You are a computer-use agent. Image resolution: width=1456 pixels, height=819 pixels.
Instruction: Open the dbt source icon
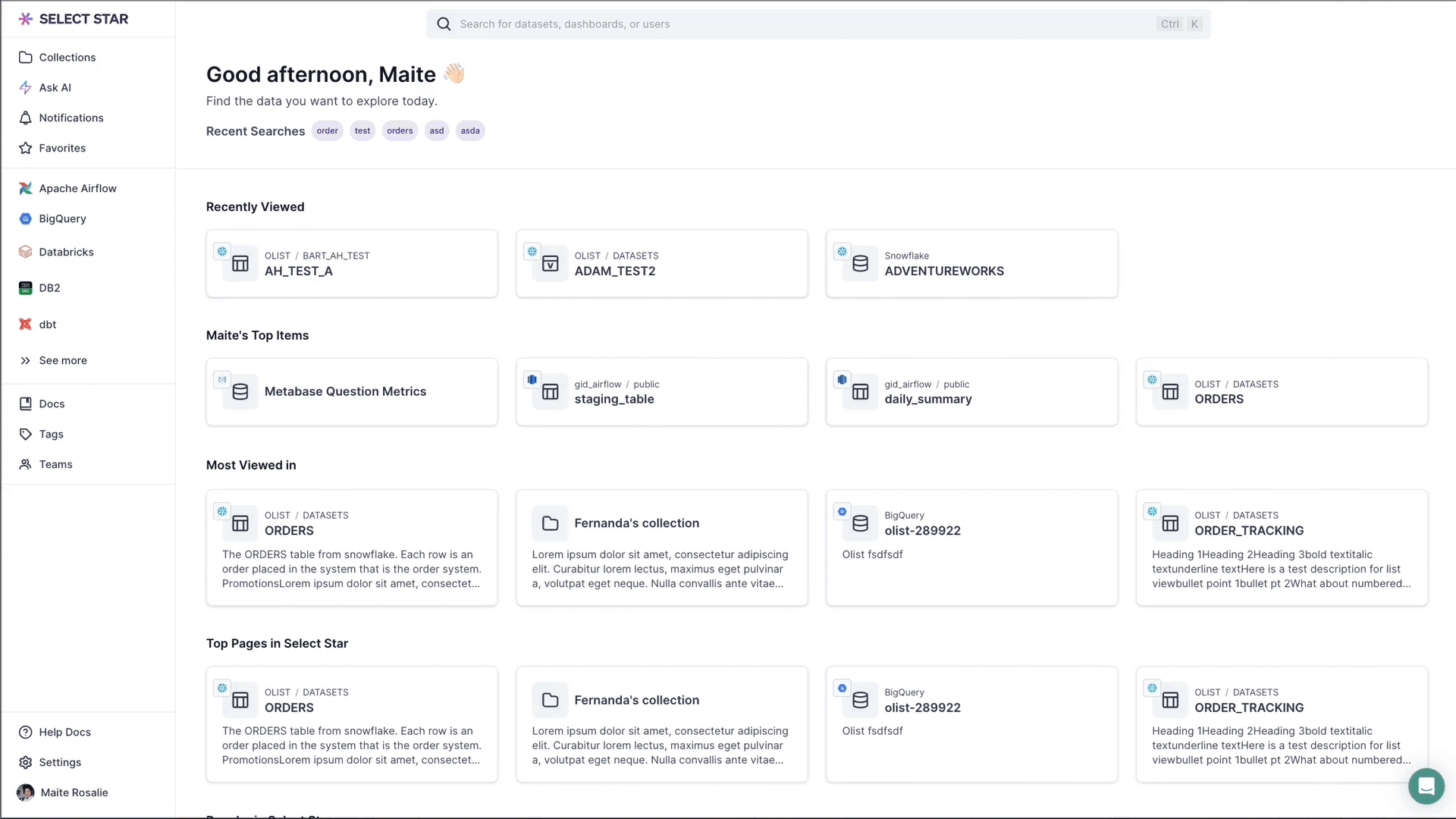point(26,325)
